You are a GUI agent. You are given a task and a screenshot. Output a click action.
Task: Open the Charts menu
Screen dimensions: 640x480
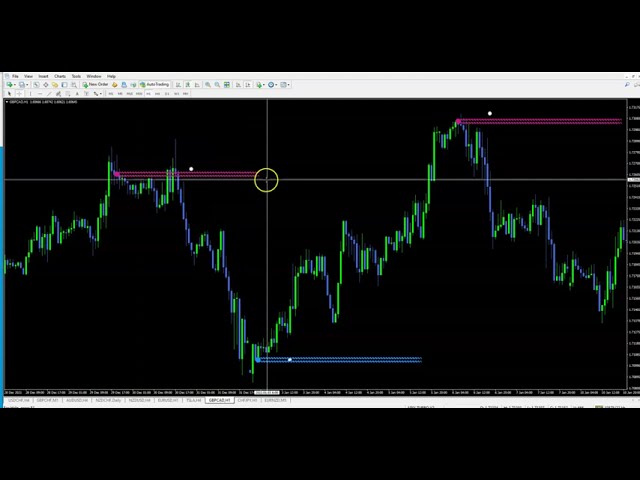pyautogui.click(x=60, y=76)
